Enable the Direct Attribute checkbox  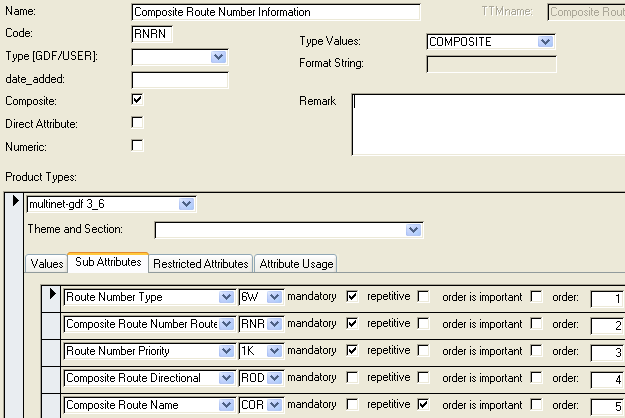tap(137, 122)
